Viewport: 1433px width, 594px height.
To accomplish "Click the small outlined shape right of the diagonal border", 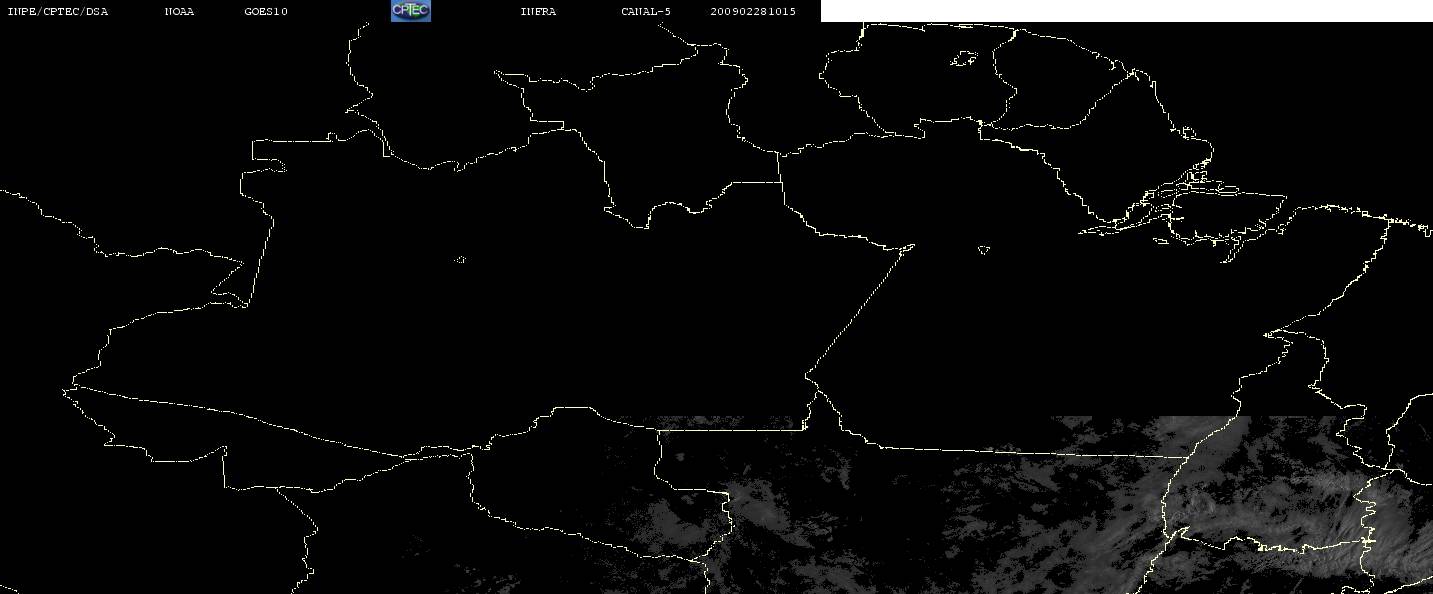I will [984, 250].
